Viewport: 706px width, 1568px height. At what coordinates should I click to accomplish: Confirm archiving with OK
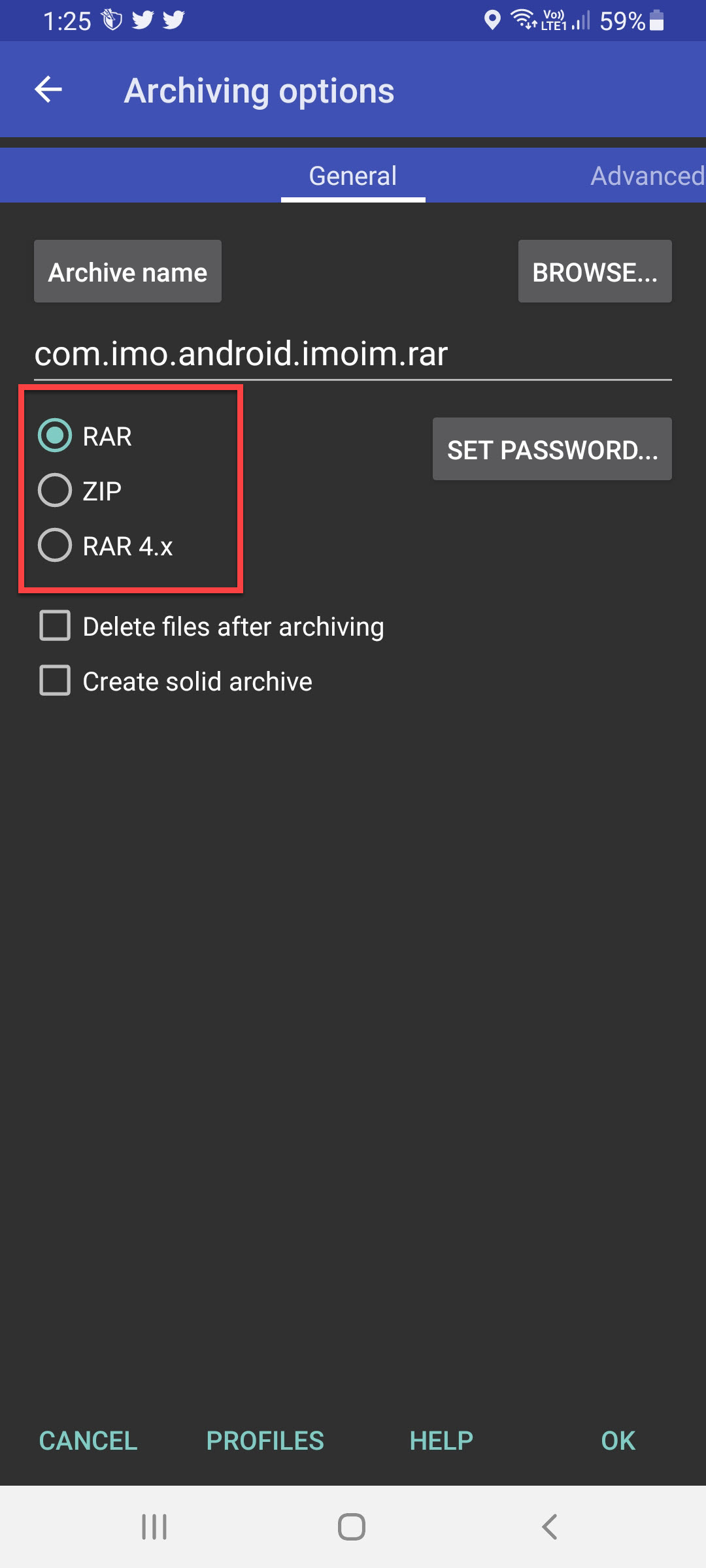tap(618, 1441)
